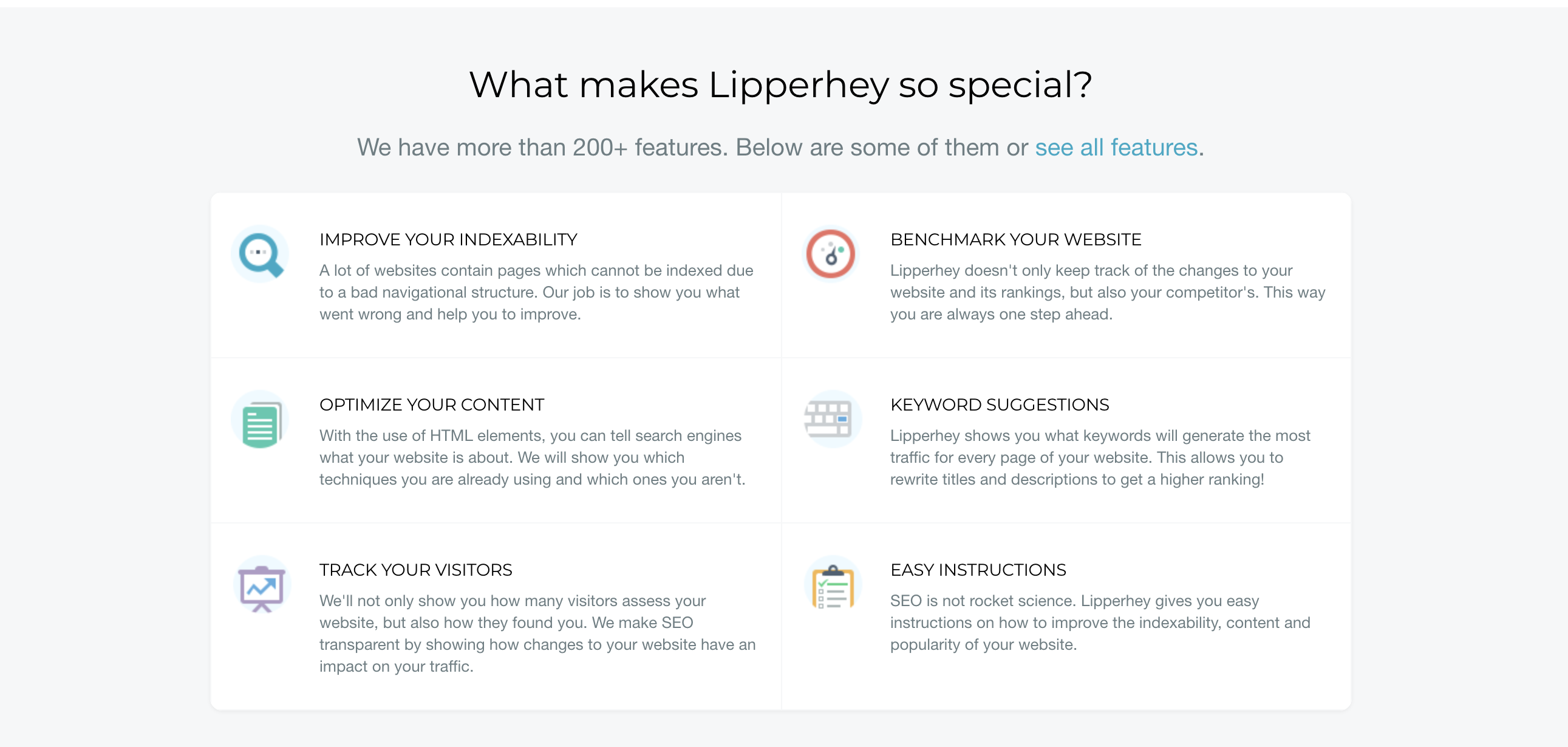This screenshot has width=1568, height=747.
Task: Click the indexability description paragraph
Action: tap(536, 292)
